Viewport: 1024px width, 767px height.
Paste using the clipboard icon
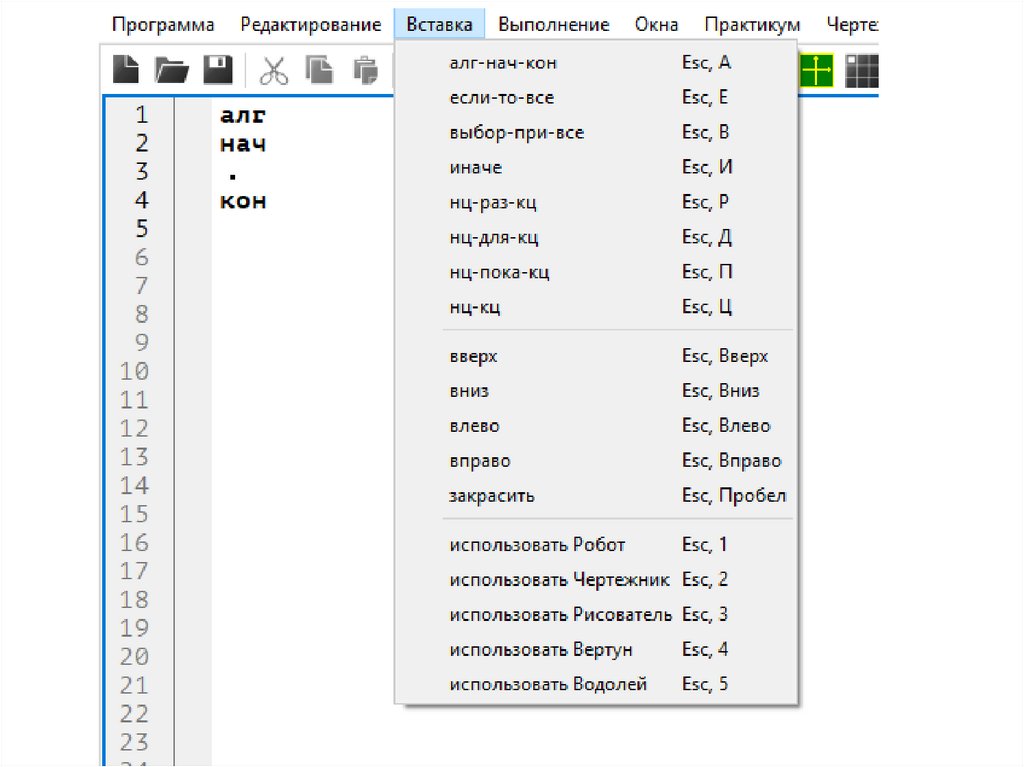click(365, 70)
